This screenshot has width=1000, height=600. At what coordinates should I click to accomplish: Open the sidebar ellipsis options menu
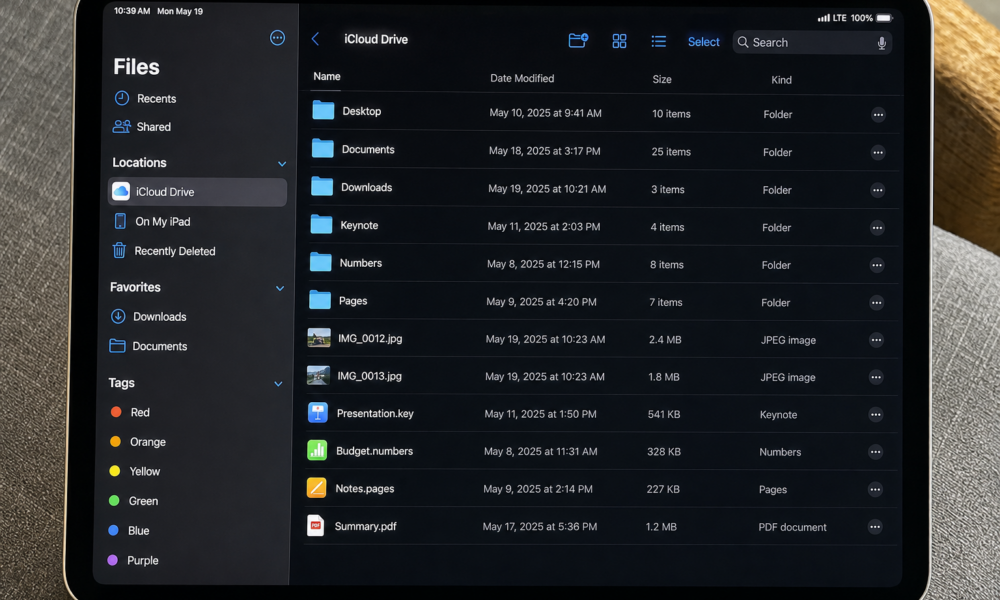pos(277,38)
